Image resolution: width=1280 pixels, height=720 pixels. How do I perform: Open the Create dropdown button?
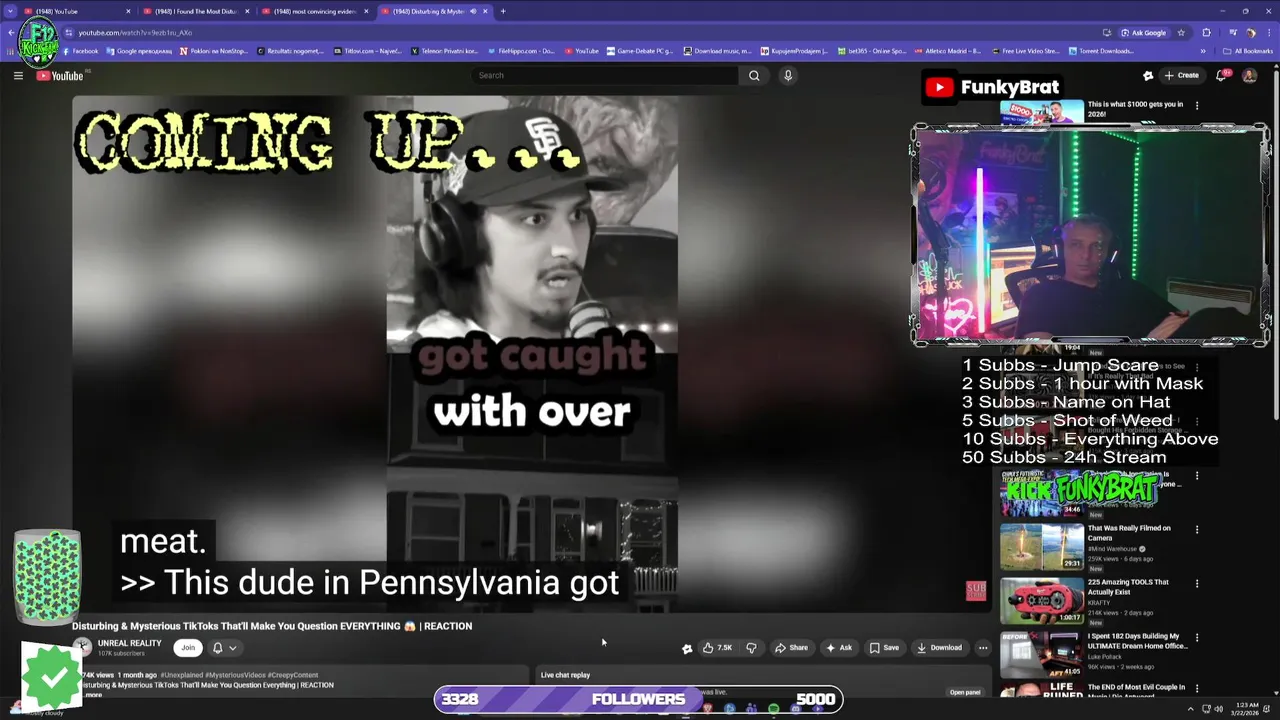[x=1181, y=75]
